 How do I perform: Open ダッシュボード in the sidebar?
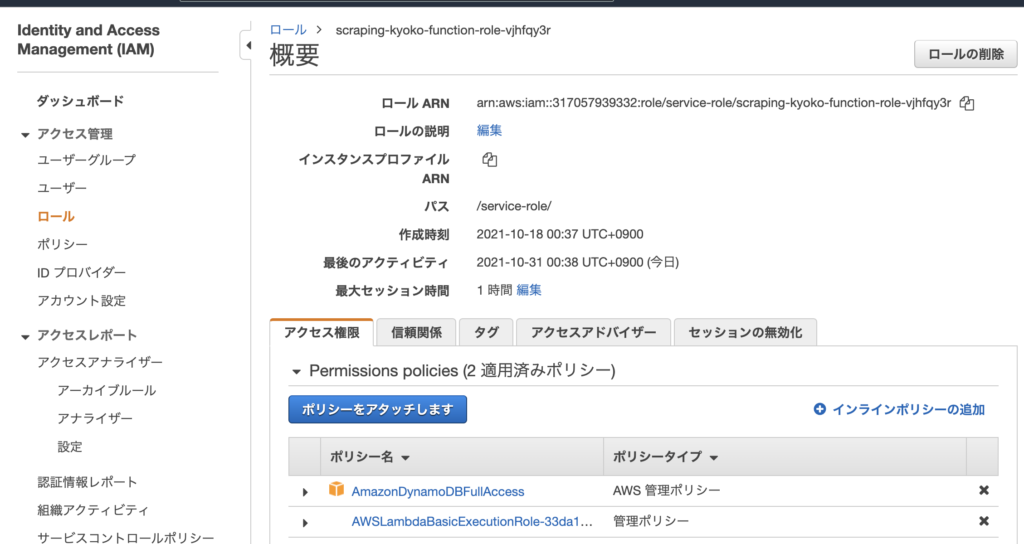(x=80, y=101)
